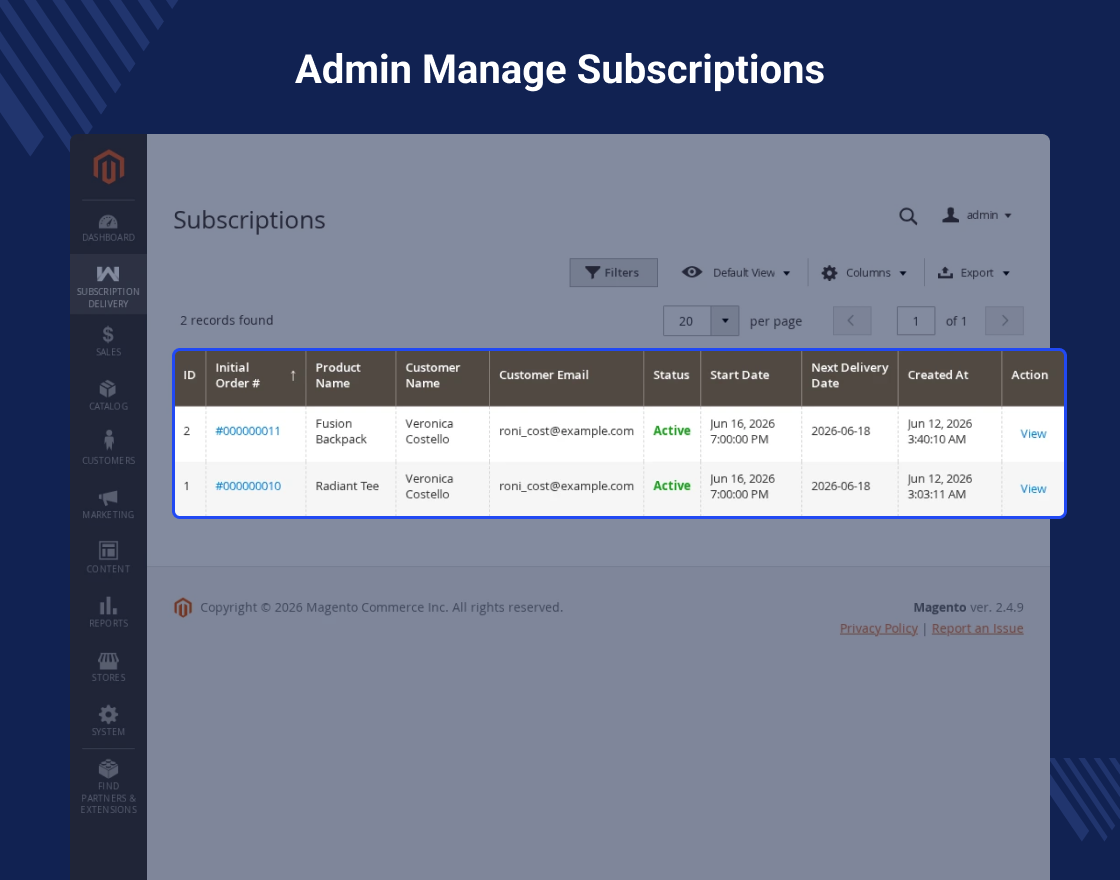
Task: Click the per page value field showing 20
Action: point(686,321)
